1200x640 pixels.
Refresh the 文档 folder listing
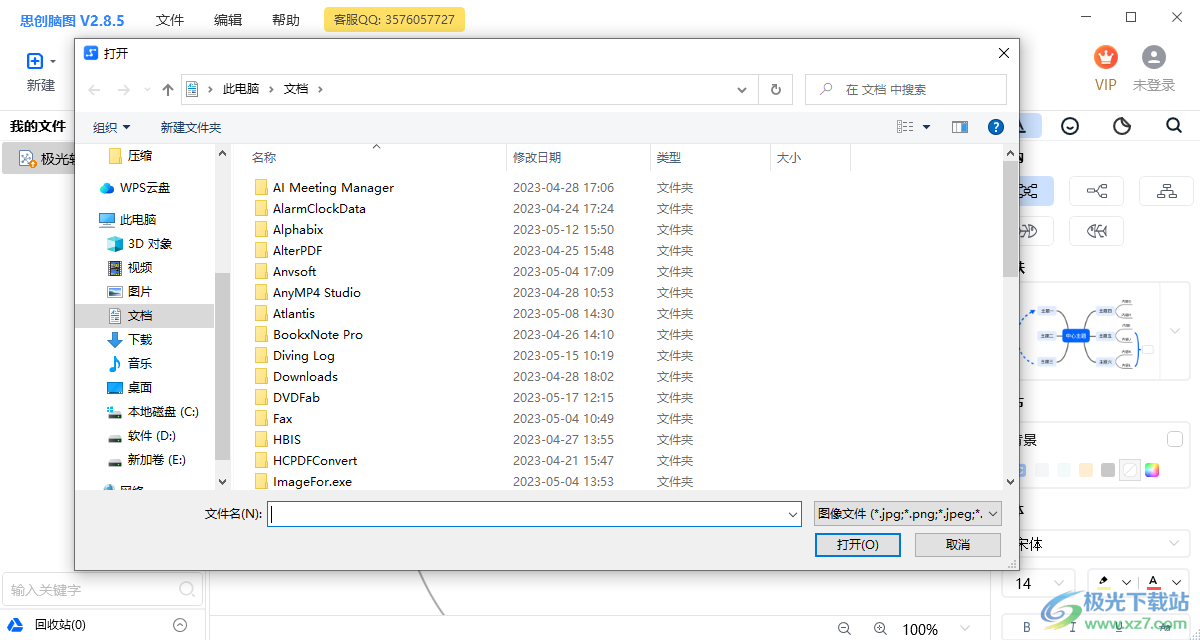pyautogui.click(x=776, y=89)
